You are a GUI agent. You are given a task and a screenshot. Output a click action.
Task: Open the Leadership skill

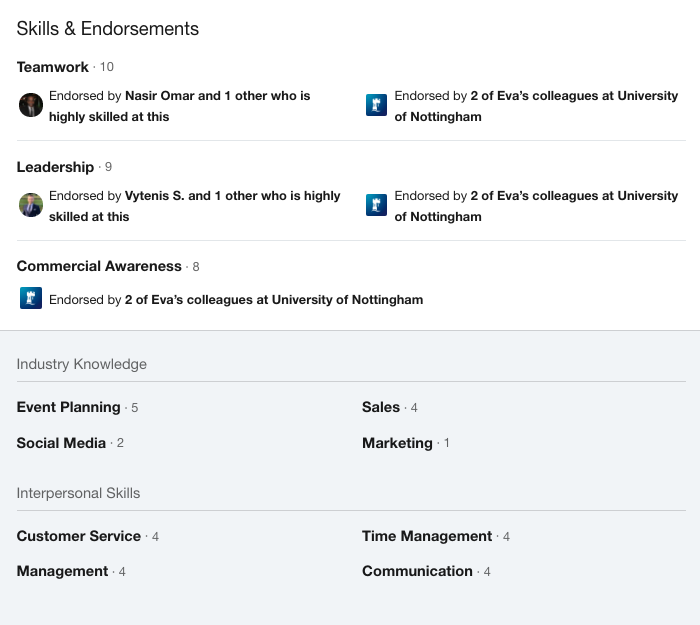(55, 167)
